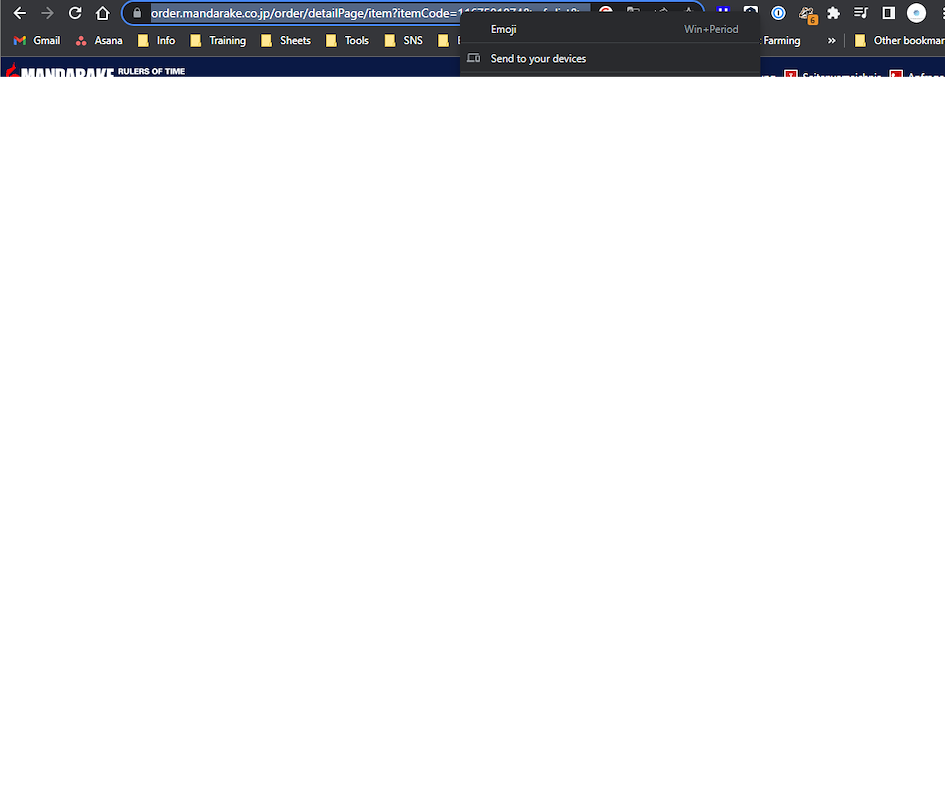Open the Asana bookmark
The width and height of the screenshot is (945, 794).
[x=99, y=40]
